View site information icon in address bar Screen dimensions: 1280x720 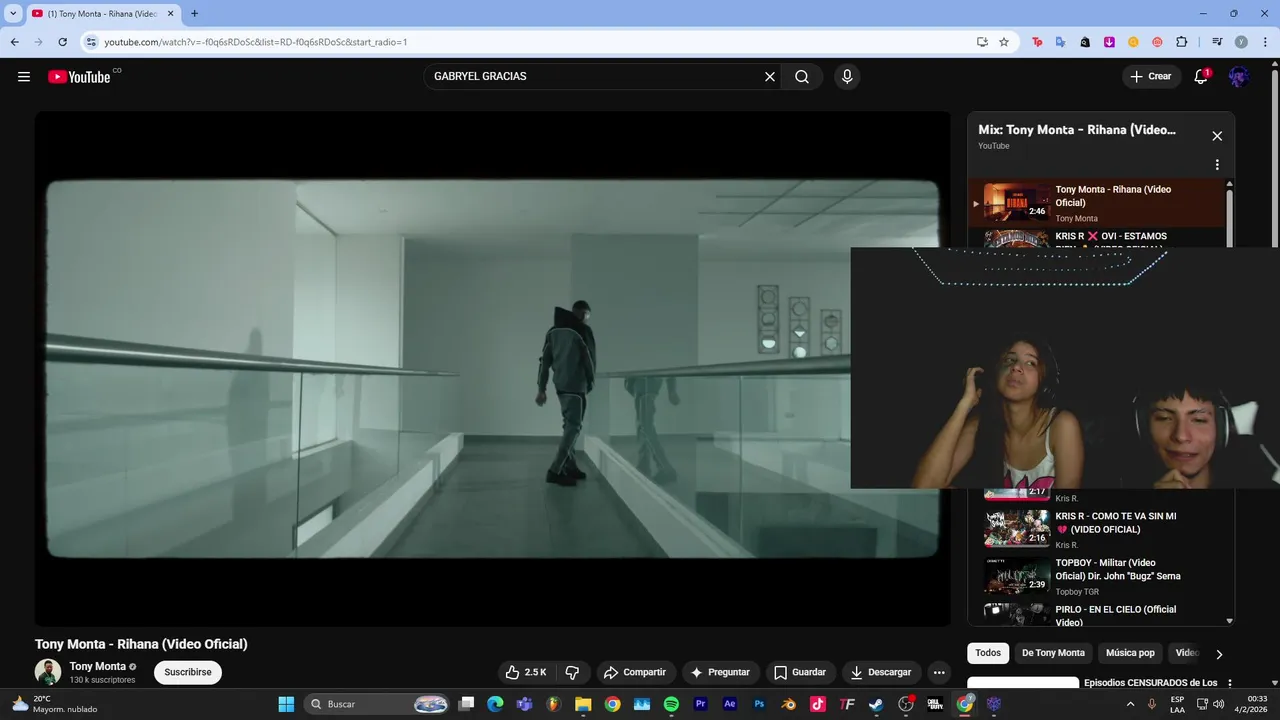92,42
